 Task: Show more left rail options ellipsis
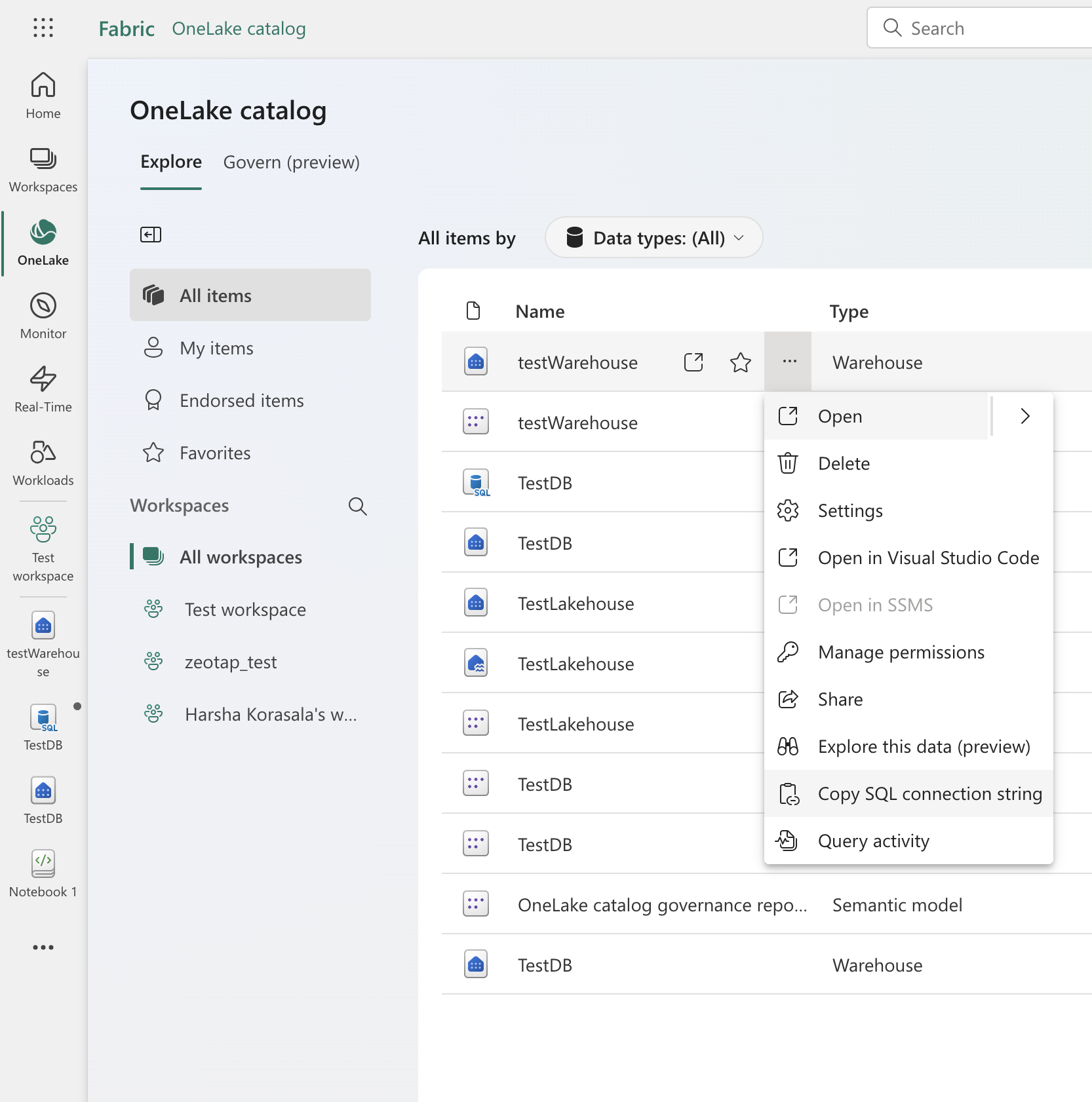[43, 947]
